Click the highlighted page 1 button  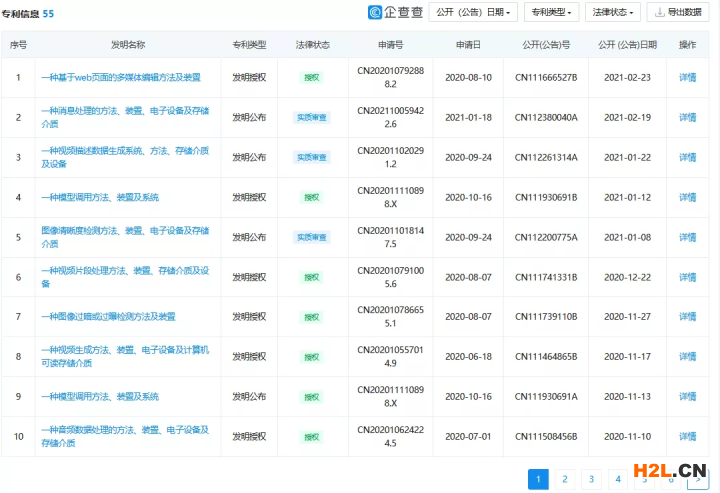[x=538, y=479]
